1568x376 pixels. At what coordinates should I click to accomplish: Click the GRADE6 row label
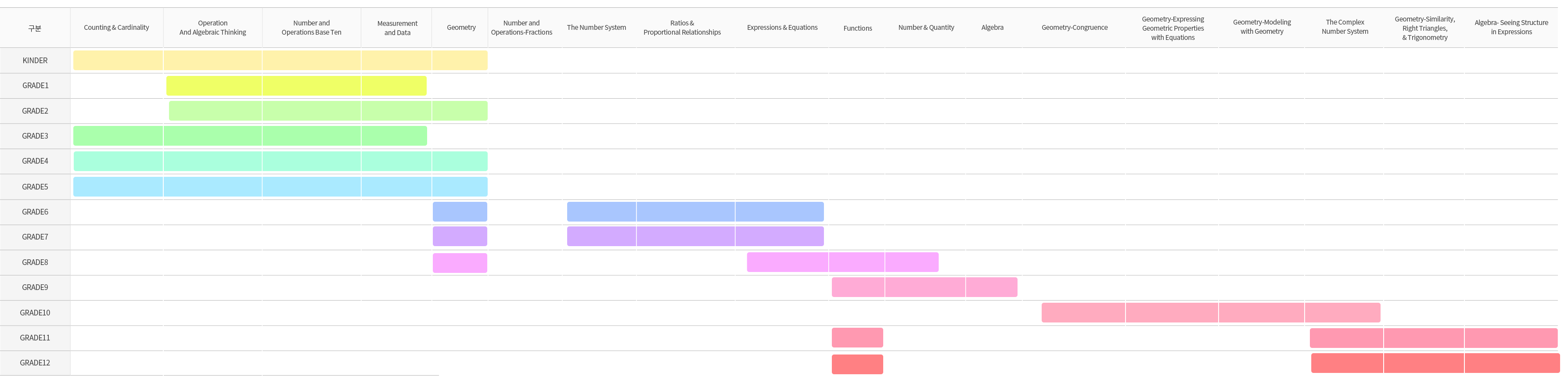[35, 212]
